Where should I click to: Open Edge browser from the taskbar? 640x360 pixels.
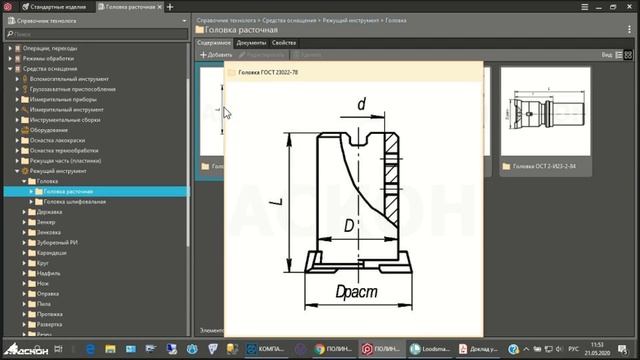pyautogui.click(x=91, y=349)
